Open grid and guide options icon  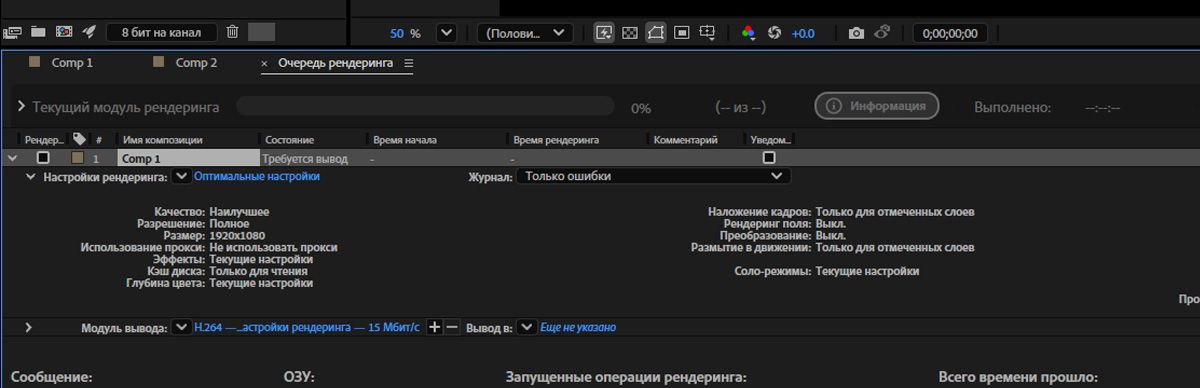click(708, 33)
